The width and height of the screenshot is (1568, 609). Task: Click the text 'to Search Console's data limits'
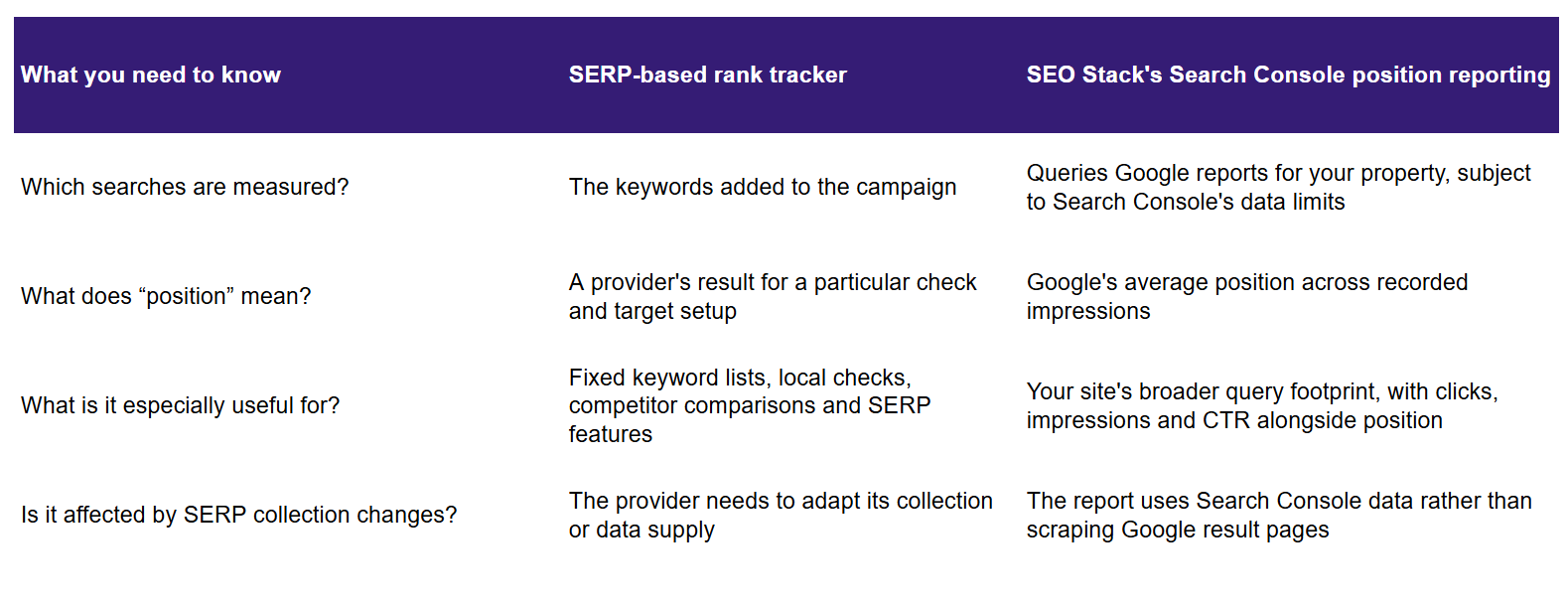1186,202
